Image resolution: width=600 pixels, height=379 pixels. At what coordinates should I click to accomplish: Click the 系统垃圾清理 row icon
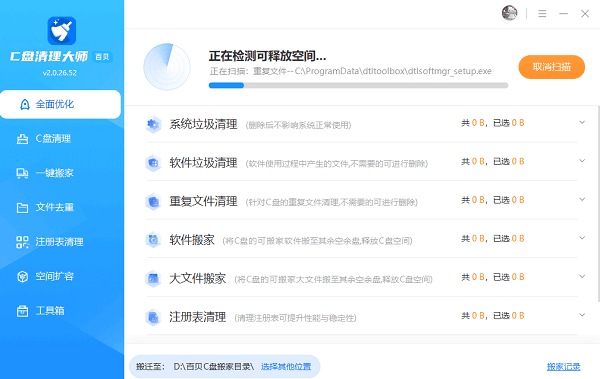pos(153,124)
